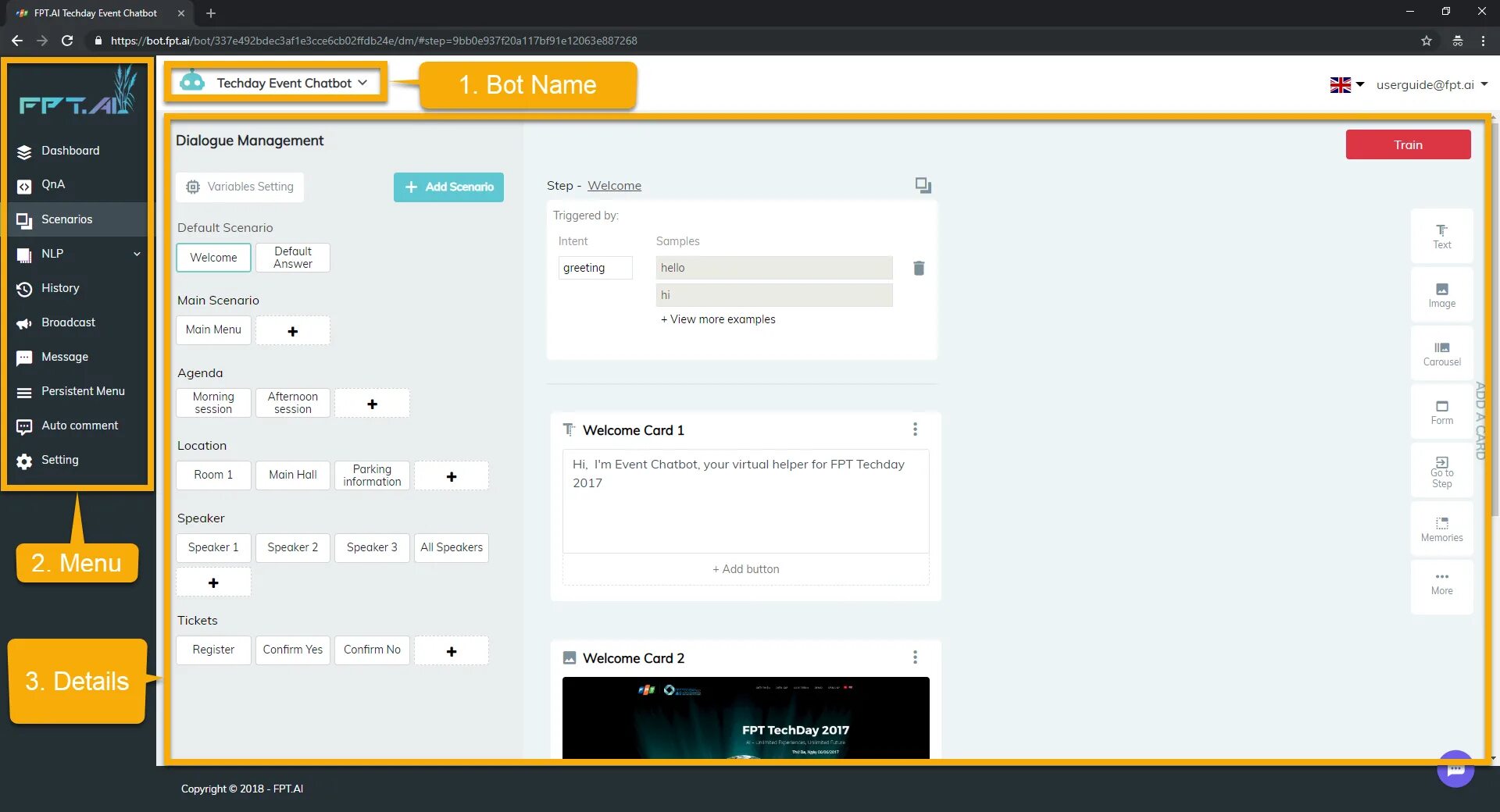The width and height of the screenshot is (1500, 812).
Task: Add a new step under Agenda
Action: click(372, 403)
